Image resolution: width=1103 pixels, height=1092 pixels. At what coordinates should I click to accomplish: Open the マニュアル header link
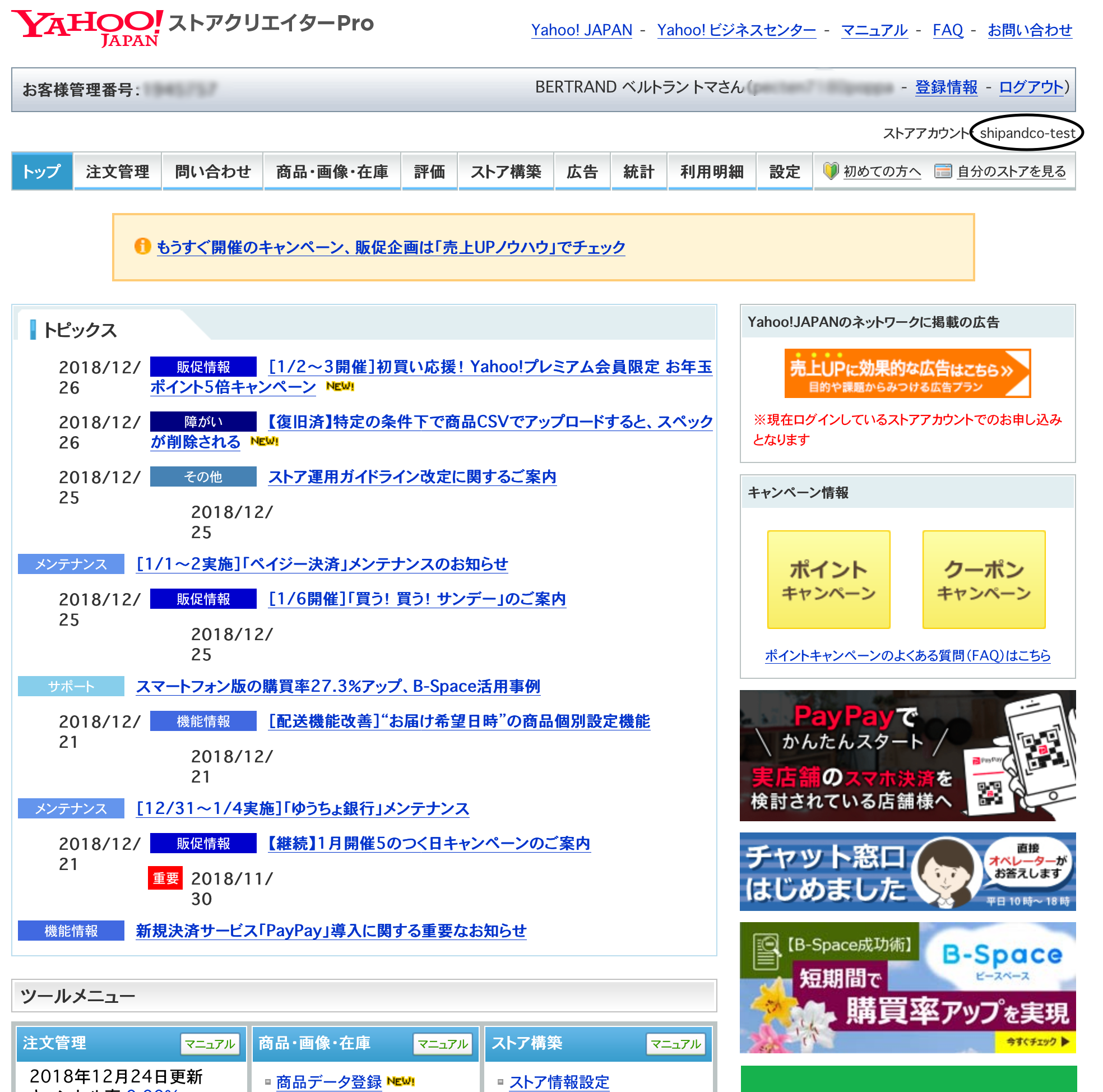pos(875,30)
